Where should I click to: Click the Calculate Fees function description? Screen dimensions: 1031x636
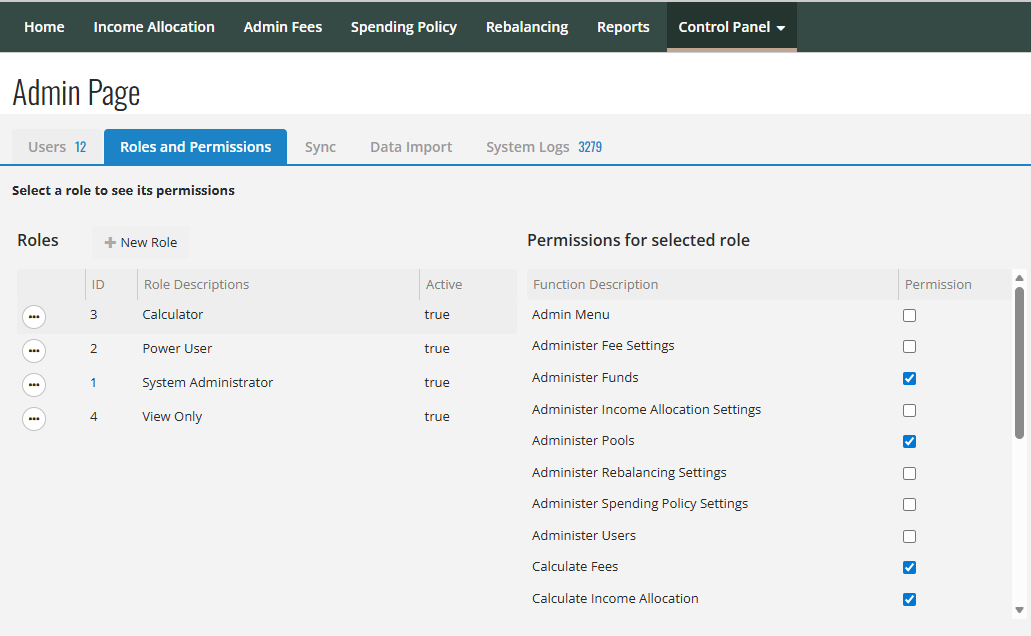point(575,566)
